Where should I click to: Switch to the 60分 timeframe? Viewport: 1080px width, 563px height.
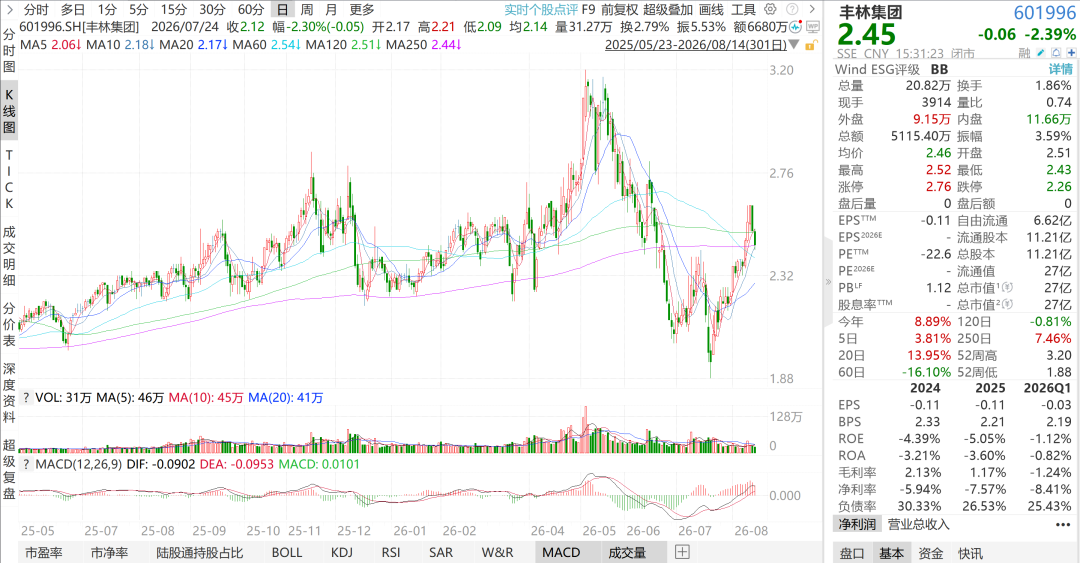(x=251, y=10)
